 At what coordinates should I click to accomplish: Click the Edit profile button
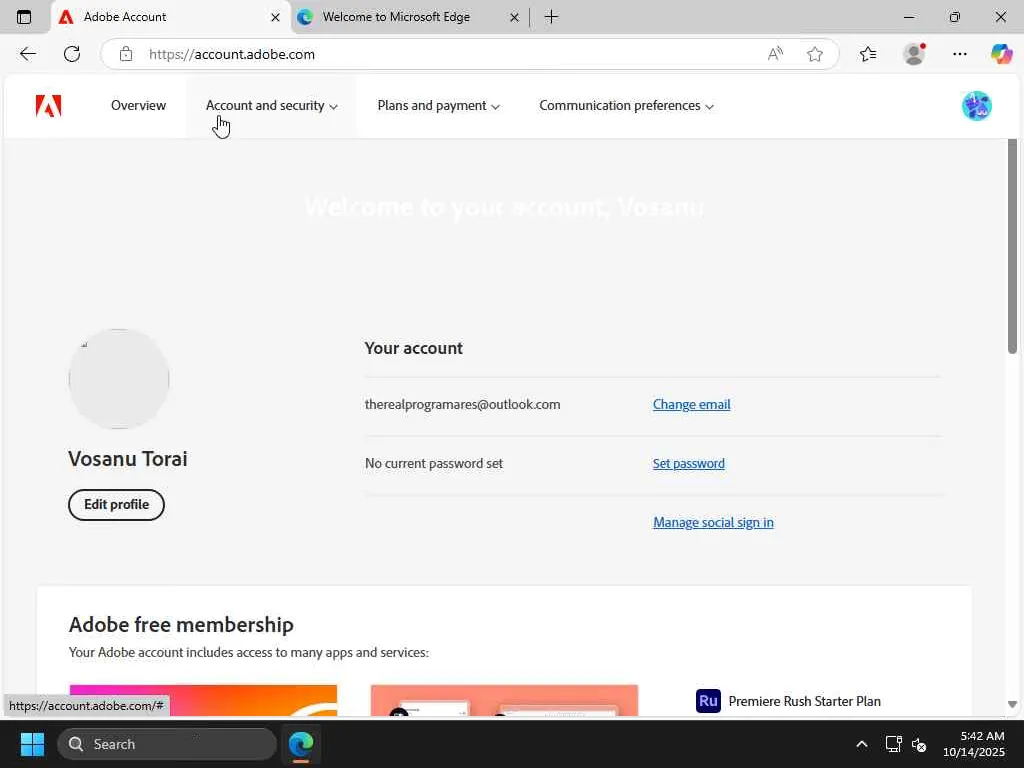(116, 505)
